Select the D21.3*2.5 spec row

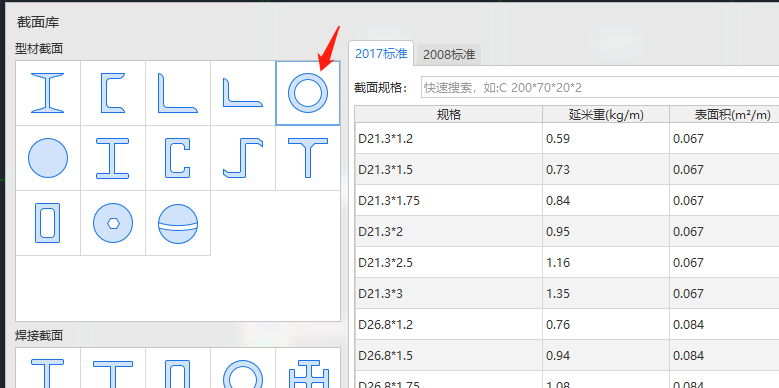point(567,262)
